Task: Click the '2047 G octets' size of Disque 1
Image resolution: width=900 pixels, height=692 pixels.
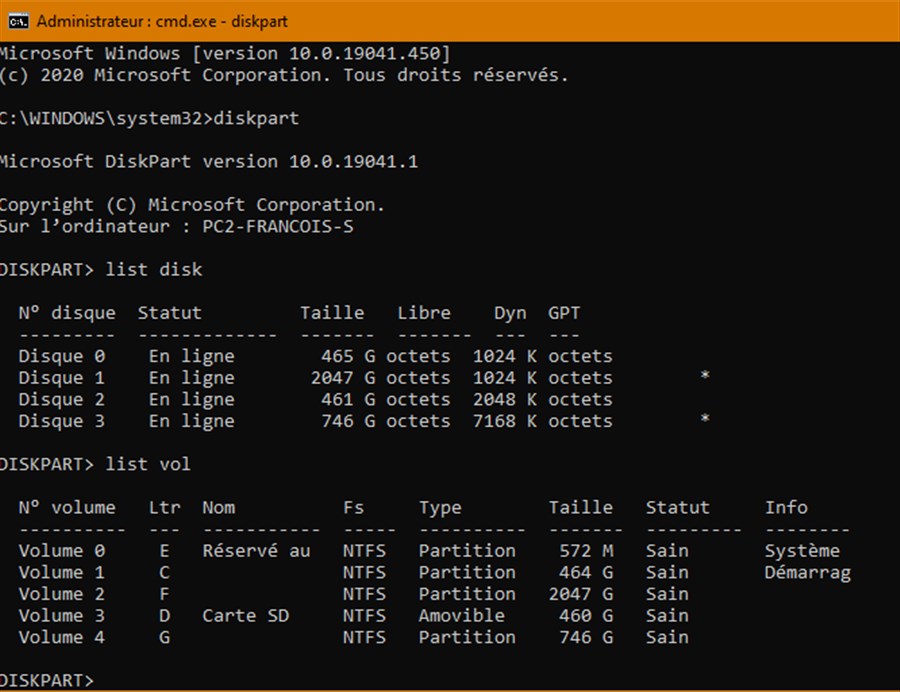Action: click(381, 378)
